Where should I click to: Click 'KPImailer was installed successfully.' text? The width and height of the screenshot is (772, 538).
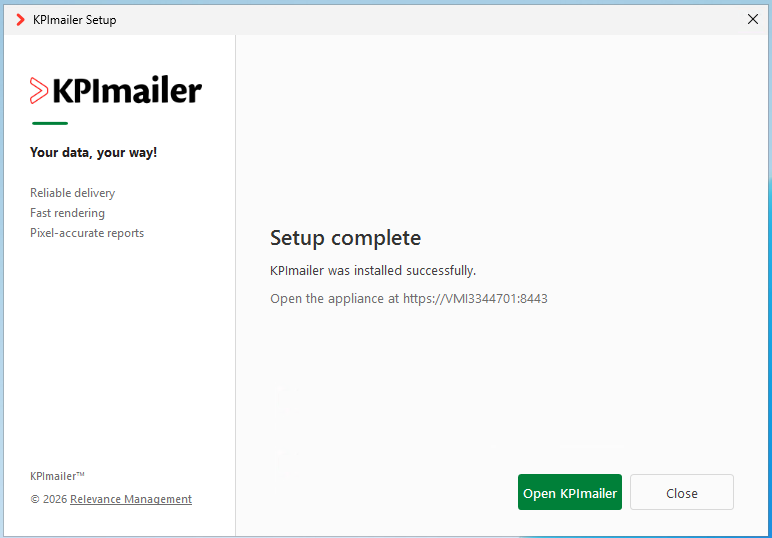(373, 271)
